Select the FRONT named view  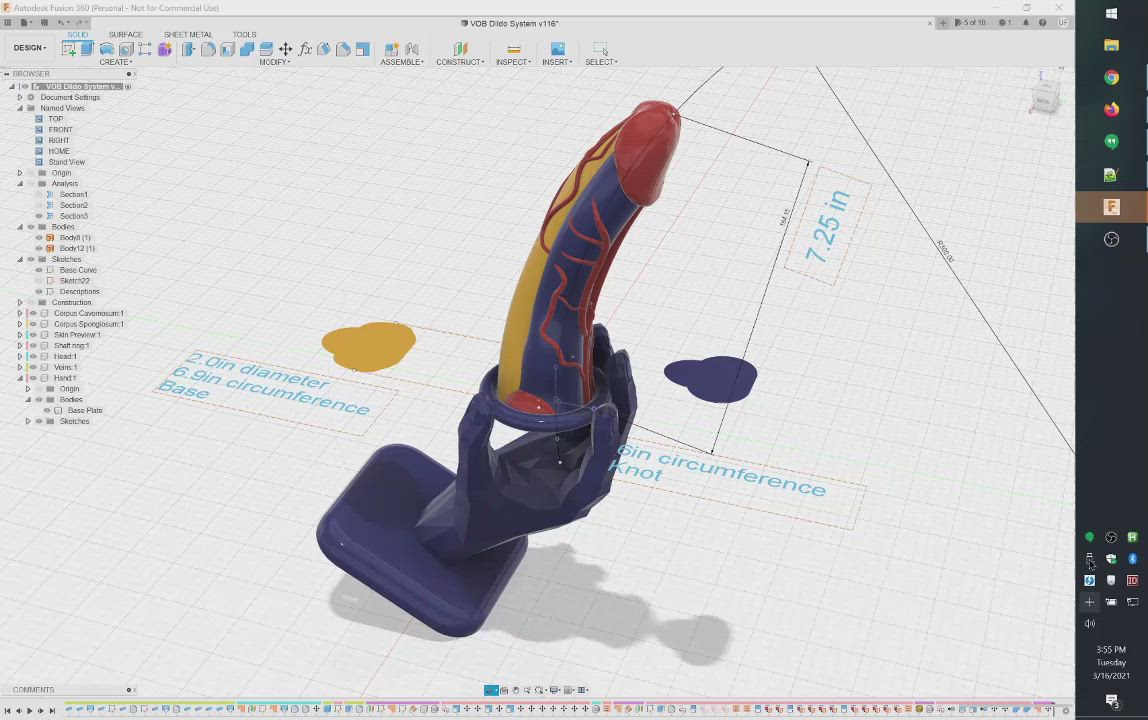(60, 130)
